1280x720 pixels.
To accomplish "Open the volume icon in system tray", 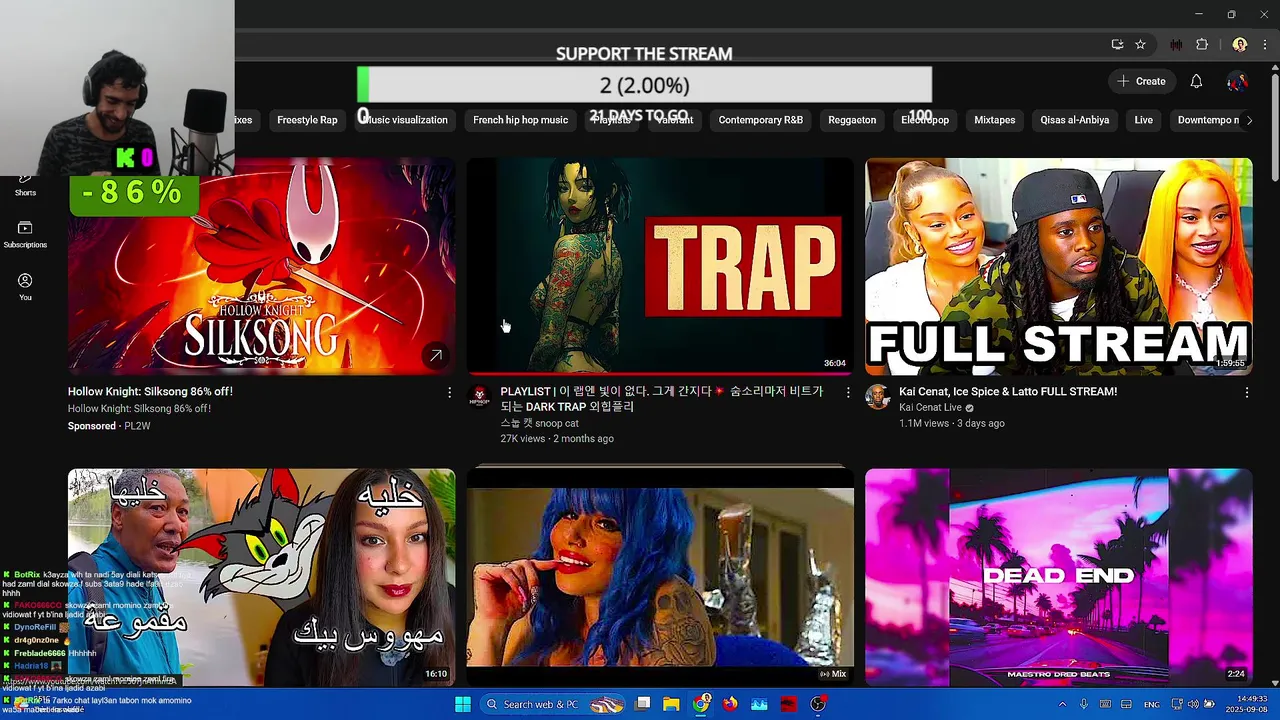I will 1192,704.
